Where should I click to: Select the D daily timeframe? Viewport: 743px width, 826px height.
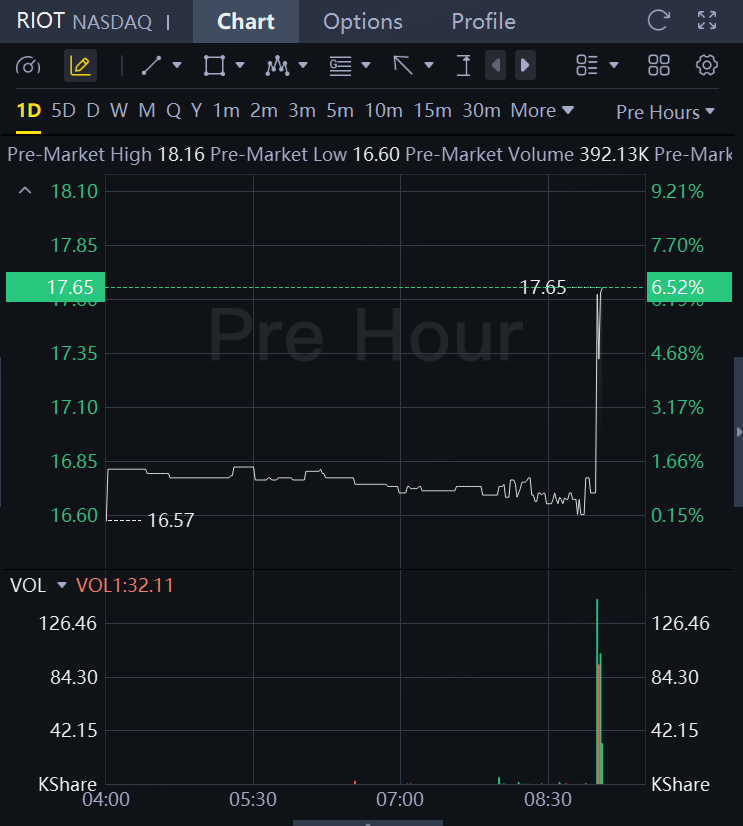pos(93,111)
